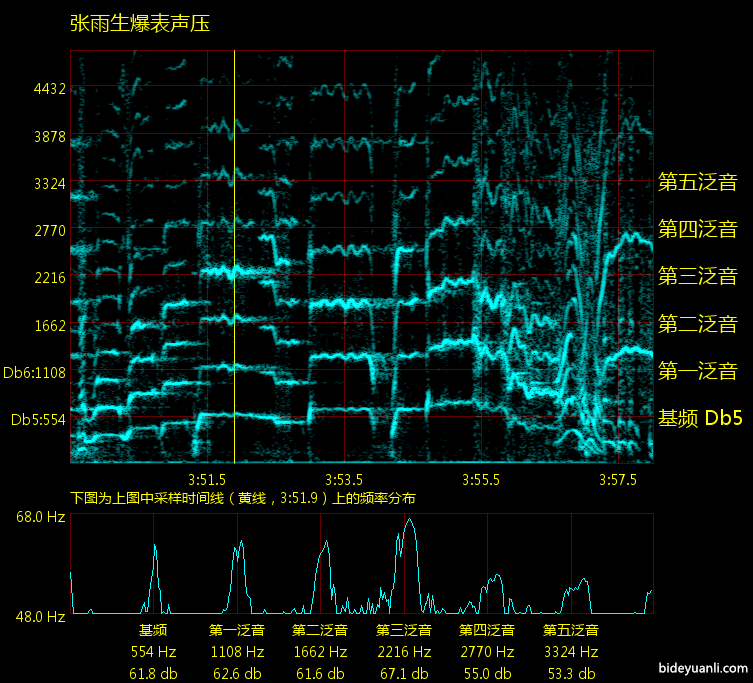The image size is (753, 683).
Task: Select the 67.1 db value under 2216 Hz
Action: (404, 673)
